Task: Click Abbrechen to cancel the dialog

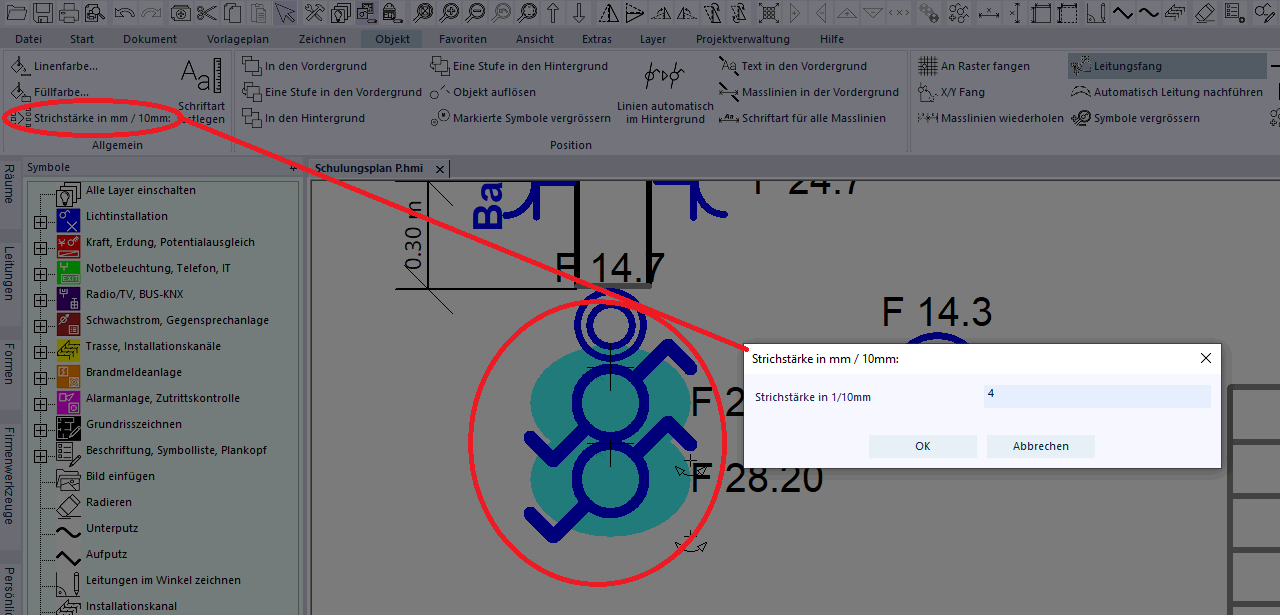Action: (1040, 446)
